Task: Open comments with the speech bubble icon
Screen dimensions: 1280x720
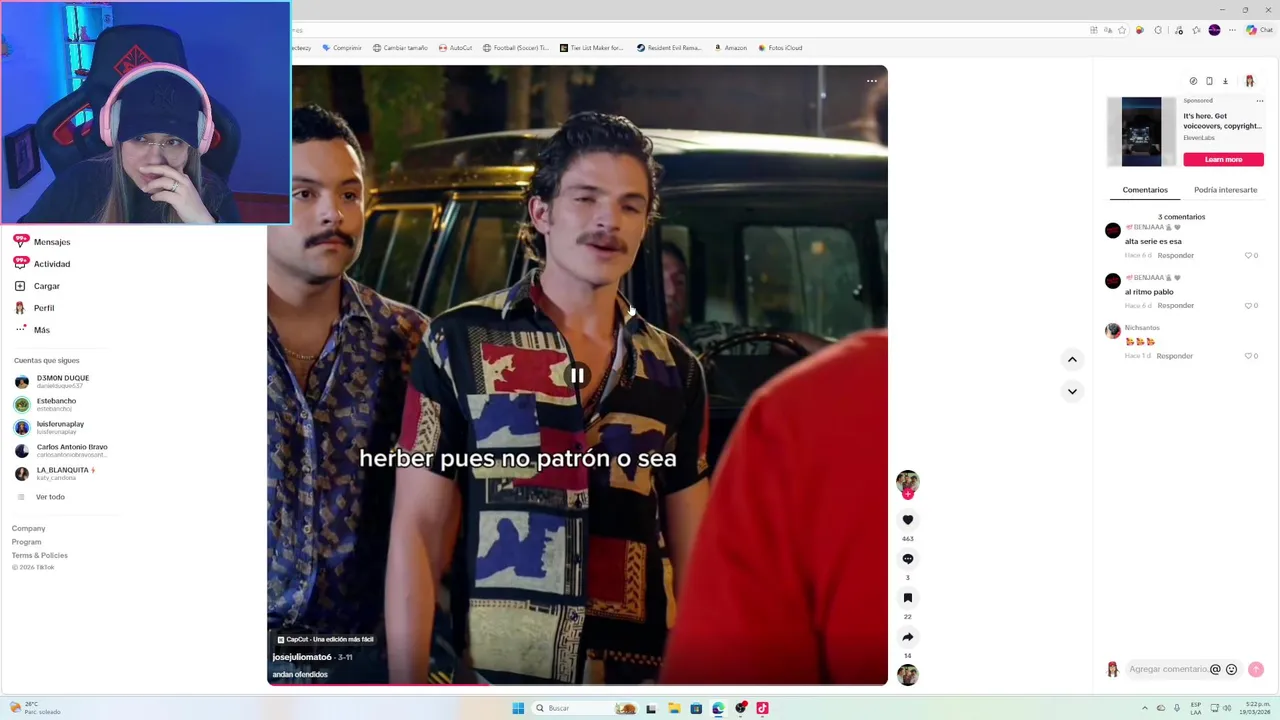Action: coord(908,559)
